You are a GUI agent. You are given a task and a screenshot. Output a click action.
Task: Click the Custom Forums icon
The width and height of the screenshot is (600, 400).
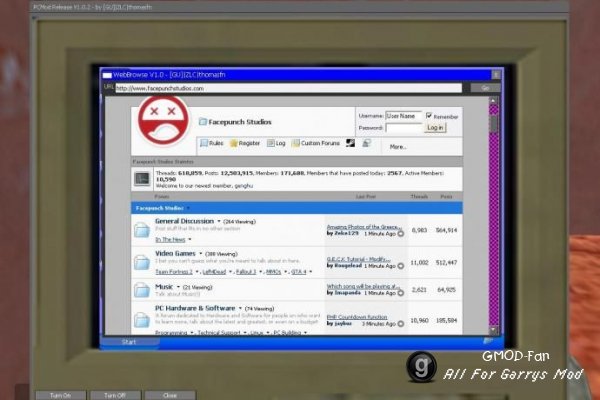point(296,143)
